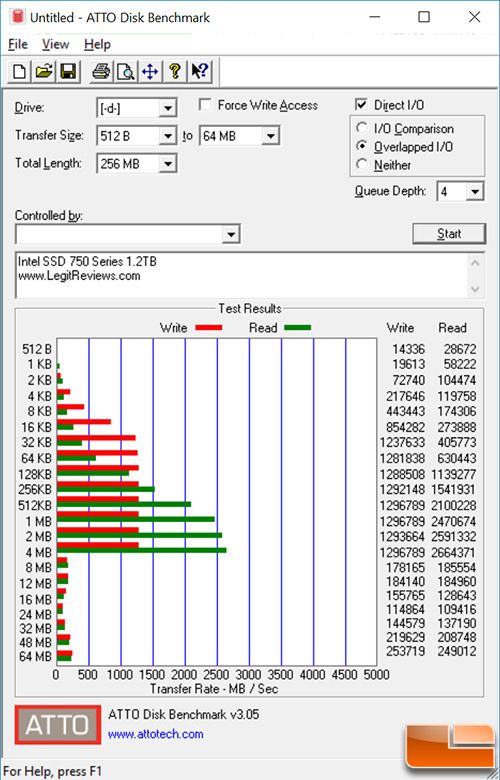
Task: Activate the context help pointer icon
Action: (200, 72)
